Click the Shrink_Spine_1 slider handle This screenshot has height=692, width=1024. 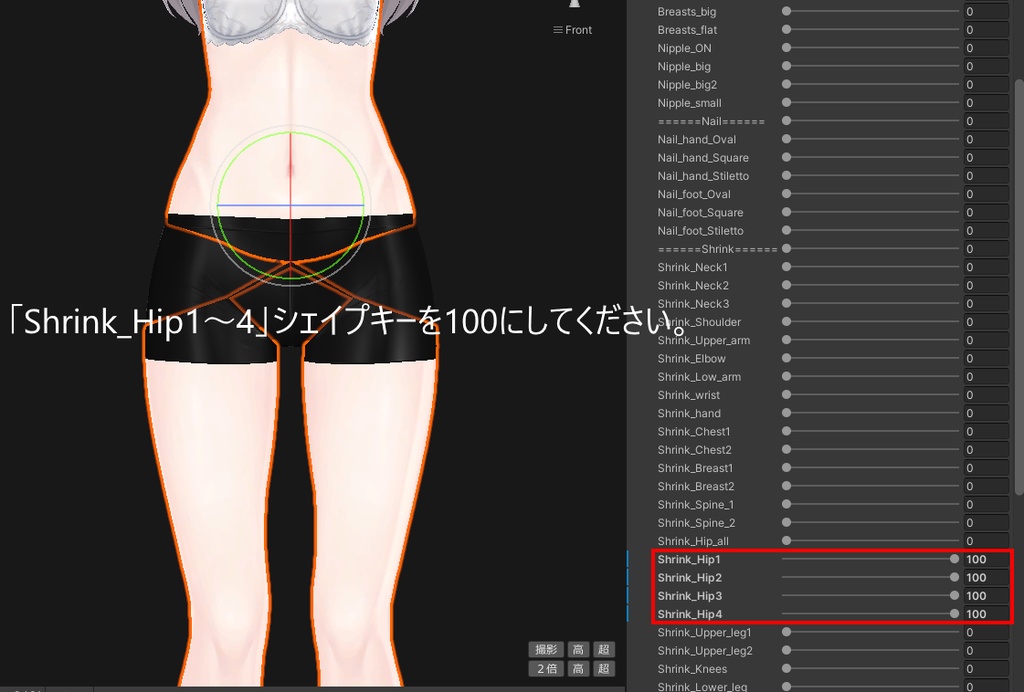point(786,505)
